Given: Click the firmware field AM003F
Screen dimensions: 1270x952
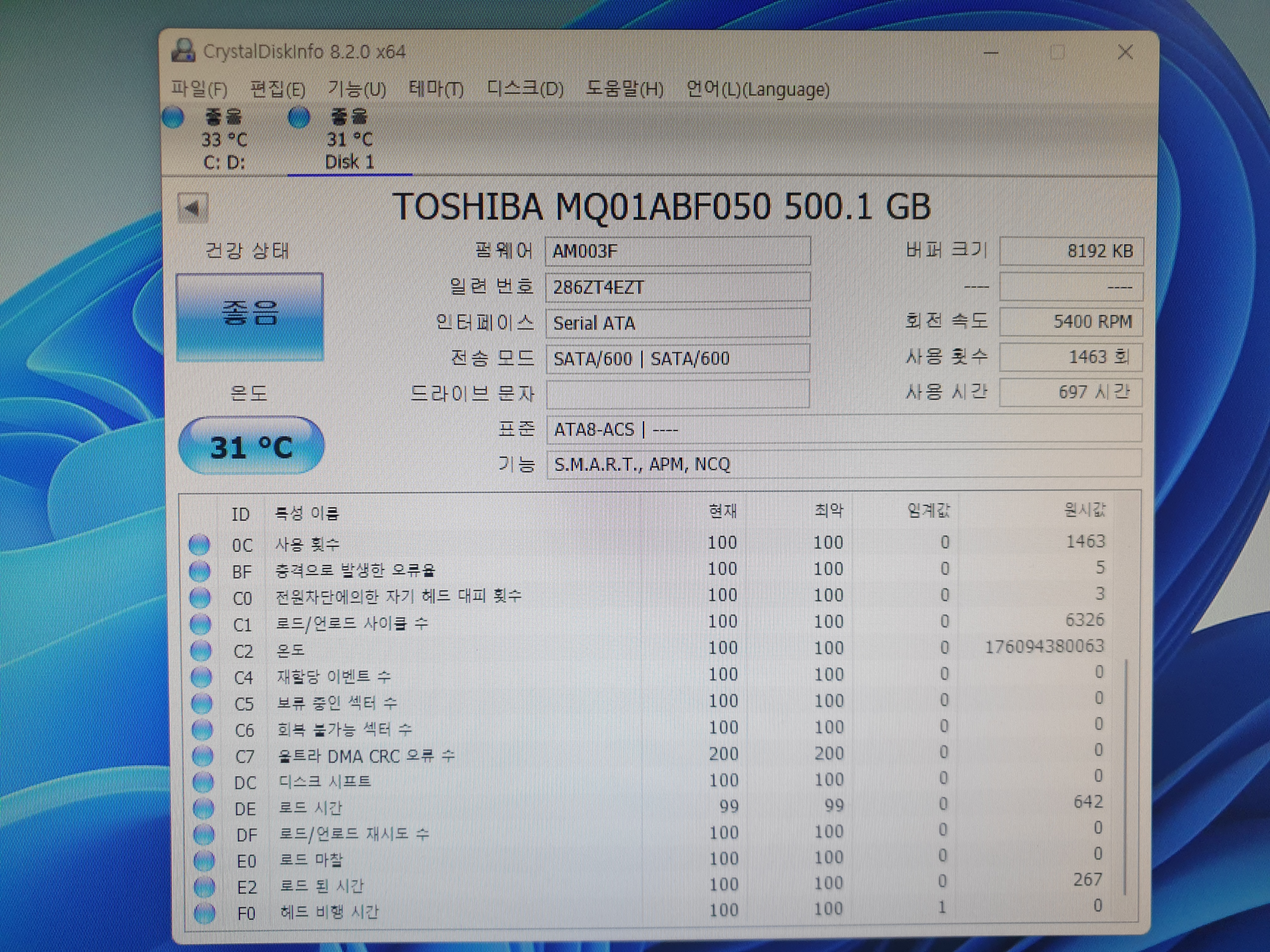Looking at the screenshot, I should click(x=678, y=251).
